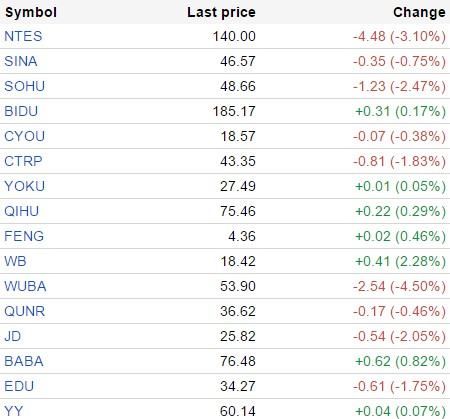
Task: Select the CYOU ticker link
Action: click(x=24, y=136)
